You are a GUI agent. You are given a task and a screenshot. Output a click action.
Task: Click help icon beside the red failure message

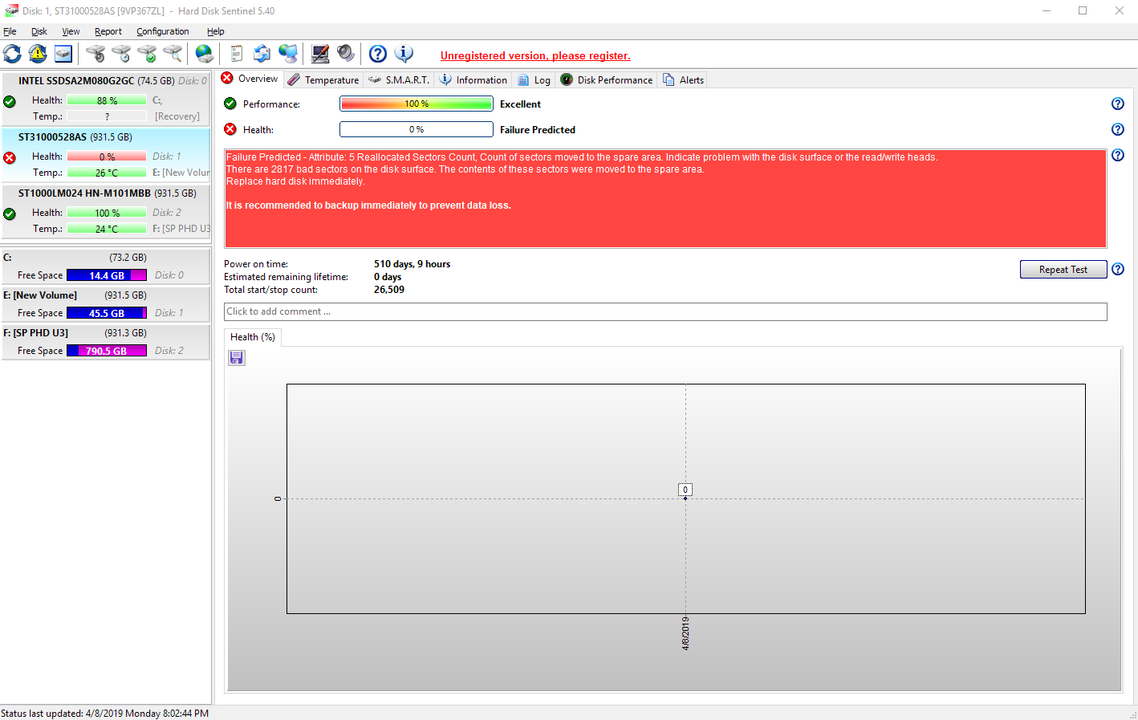pos(1118,155)
